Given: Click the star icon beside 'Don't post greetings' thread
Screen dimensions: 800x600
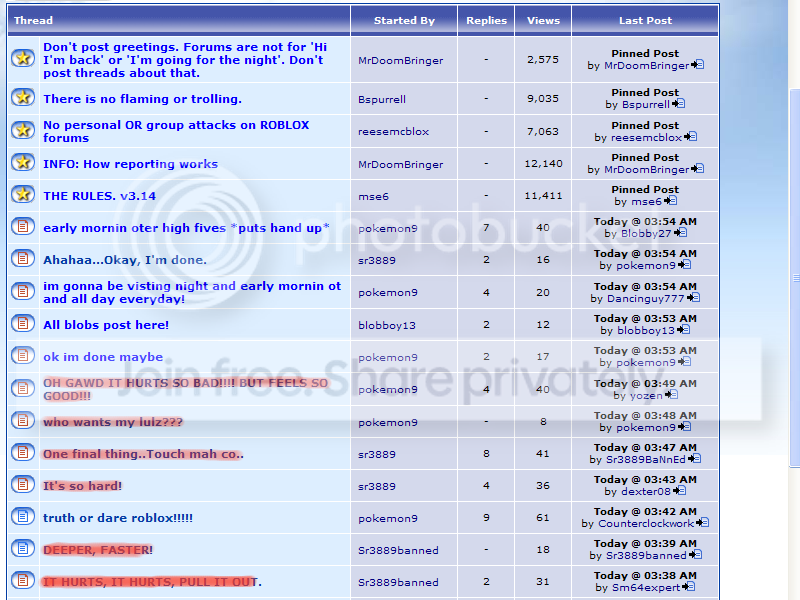Looking at the screenshot, I should (23, 58).
